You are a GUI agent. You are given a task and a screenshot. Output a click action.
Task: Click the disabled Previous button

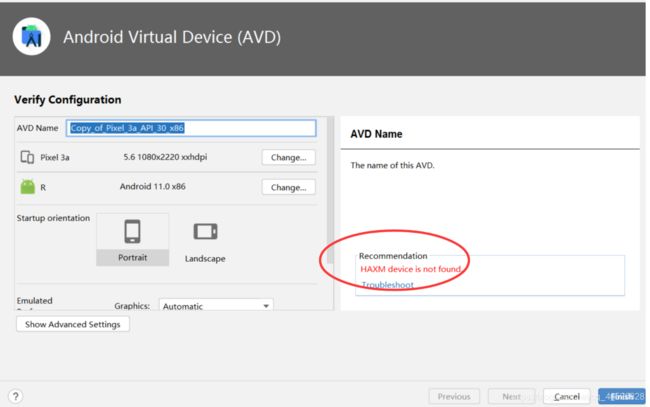(454, 397)
